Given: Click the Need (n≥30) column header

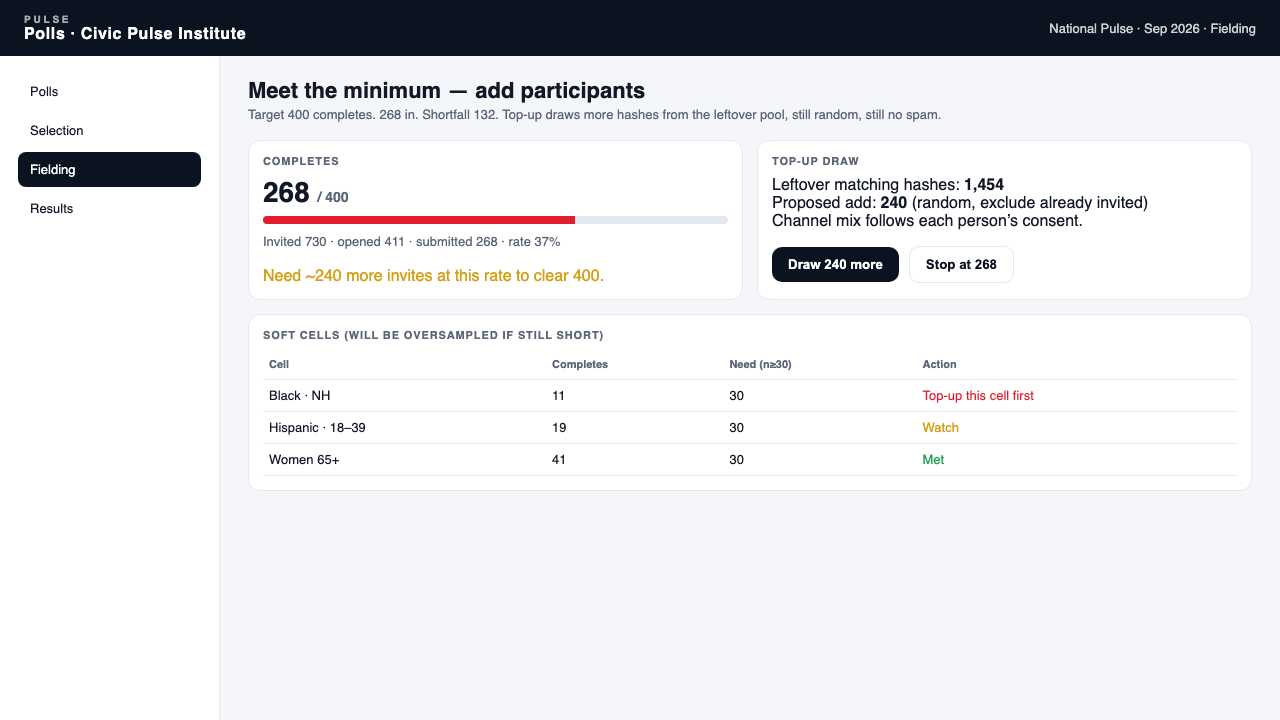Looking at the screenshot, I should point(760,364).
